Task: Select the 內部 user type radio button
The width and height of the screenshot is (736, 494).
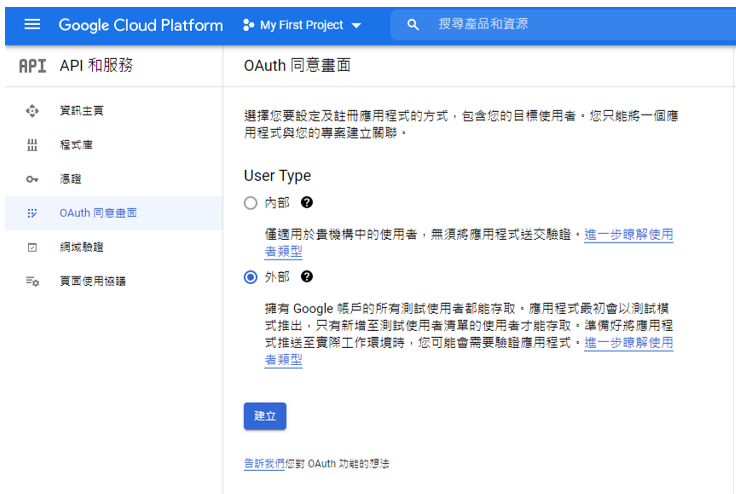Action: click(251, 203)
